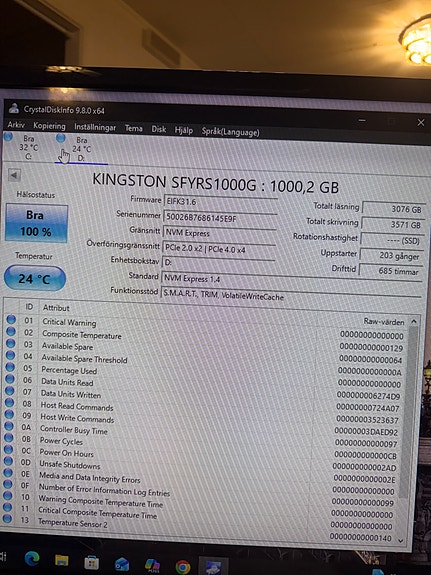Open the Språk(Language) menu
The width and height of the screenshot is (431, 575).
(x=230, y=132)
